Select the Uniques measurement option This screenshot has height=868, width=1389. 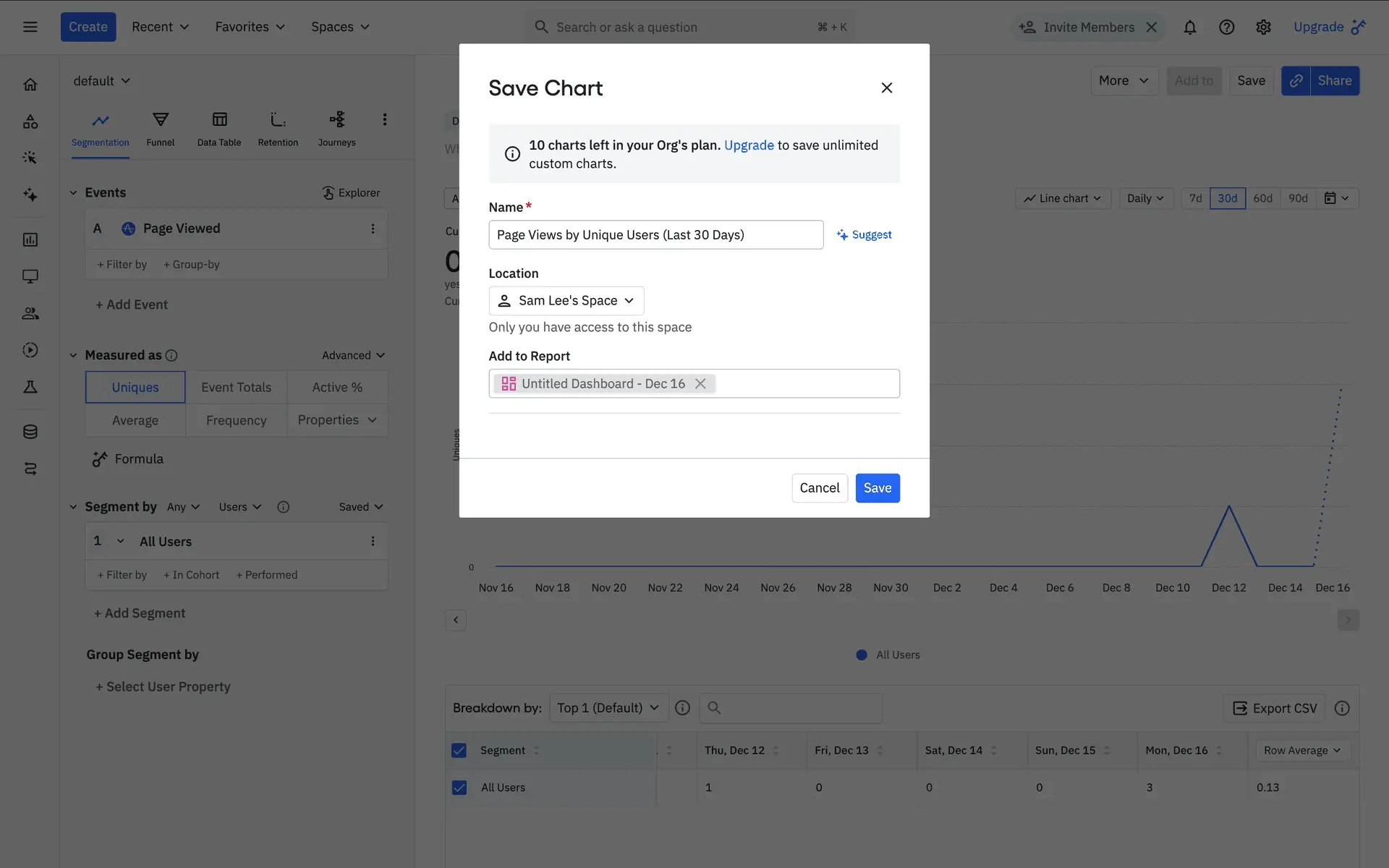pos(135,387)
